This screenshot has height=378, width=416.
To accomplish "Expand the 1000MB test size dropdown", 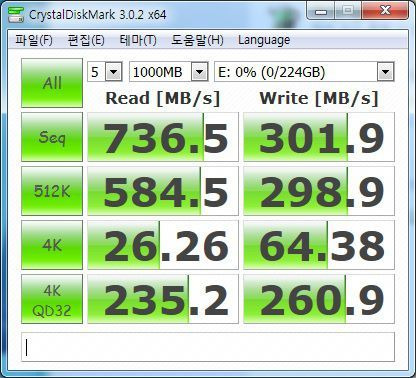I will click(199, 72).
